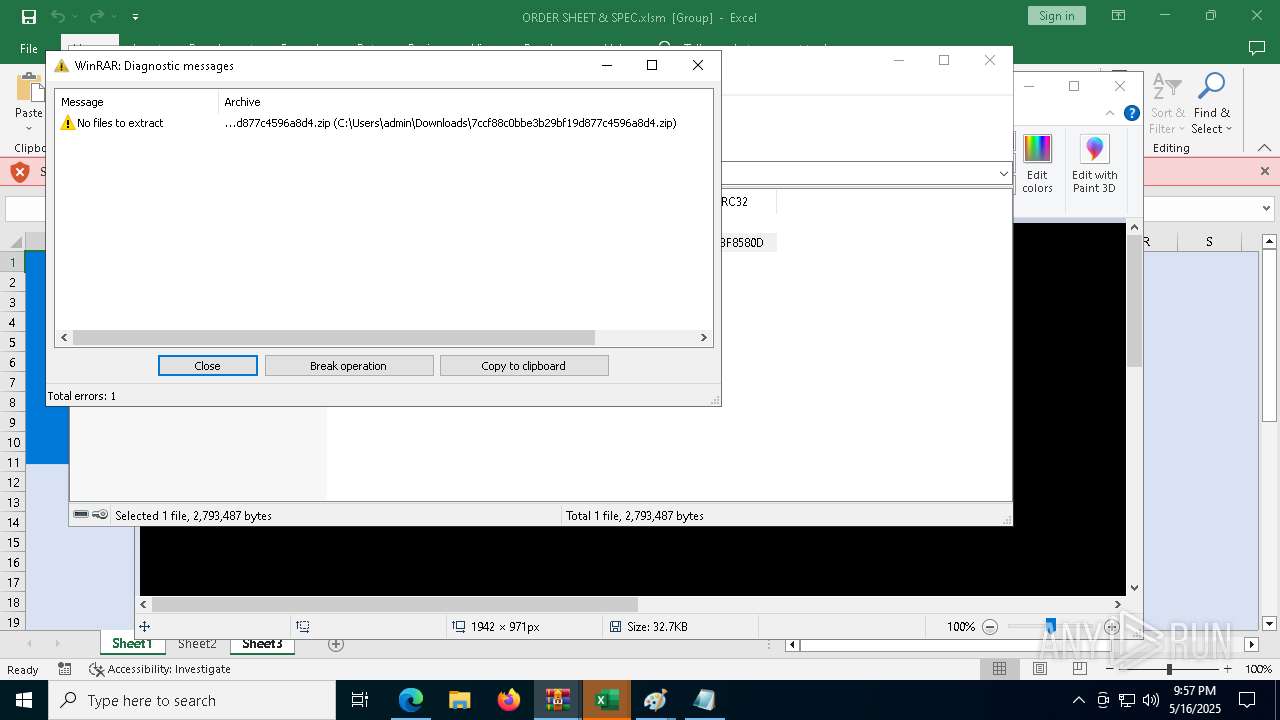Click Paint zoom out button

tap(990, 627)
